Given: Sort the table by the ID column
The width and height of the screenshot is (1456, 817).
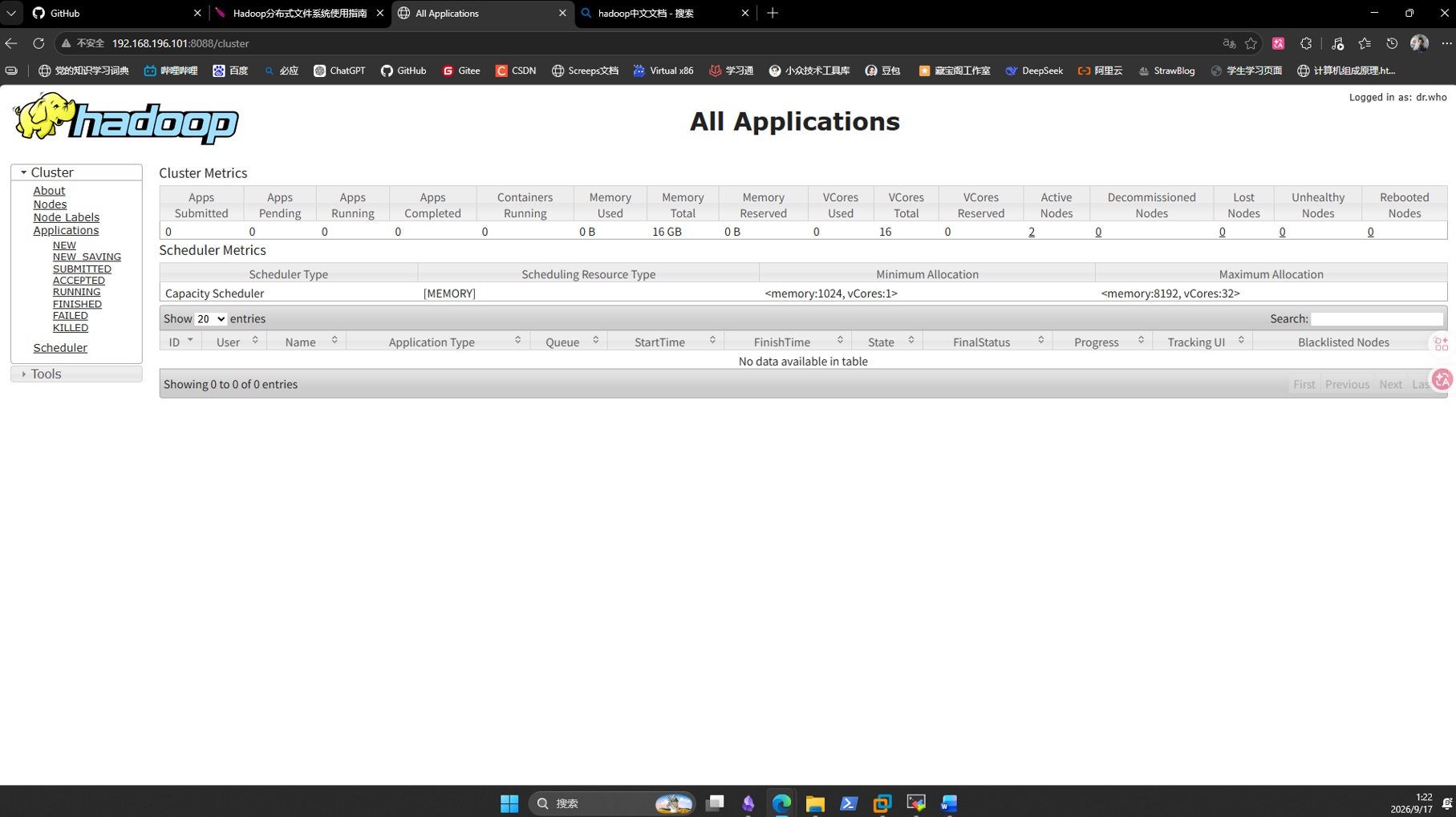Looking at the screenshot, I should [x=180, y=342].
